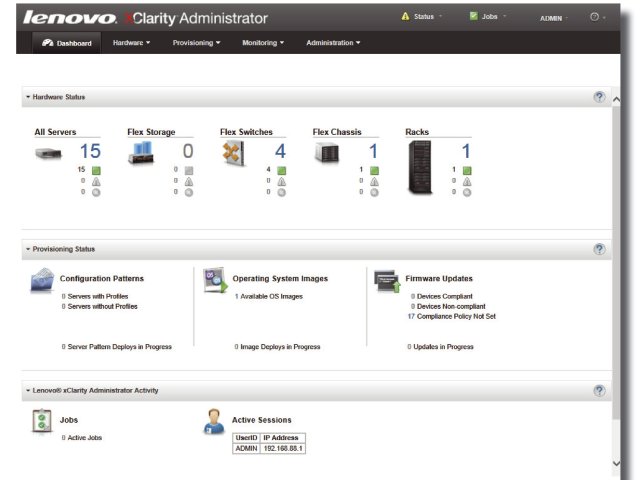Screen dimensions: 640x480
Task: Click 0 Active Jobs
Action: (x=82, y=438)
